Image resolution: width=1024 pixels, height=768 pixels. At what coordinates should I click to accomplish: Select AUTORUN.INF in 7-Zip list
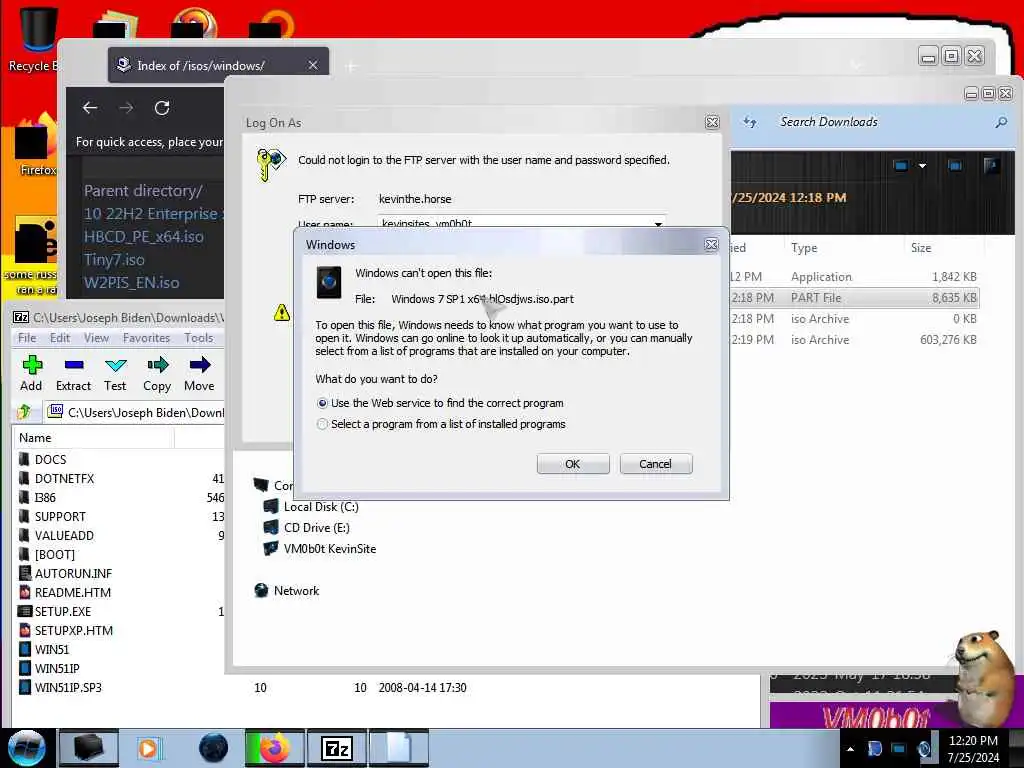(x=73, y=573)
